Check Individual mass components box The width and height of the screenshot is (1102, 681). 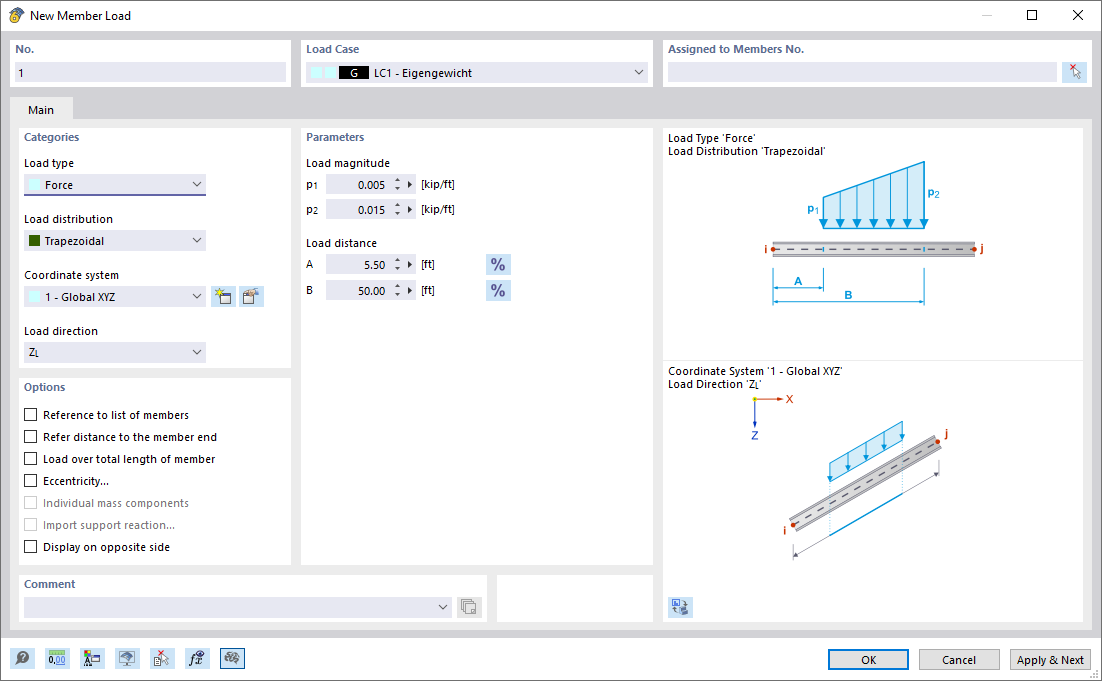pos(30,502)
